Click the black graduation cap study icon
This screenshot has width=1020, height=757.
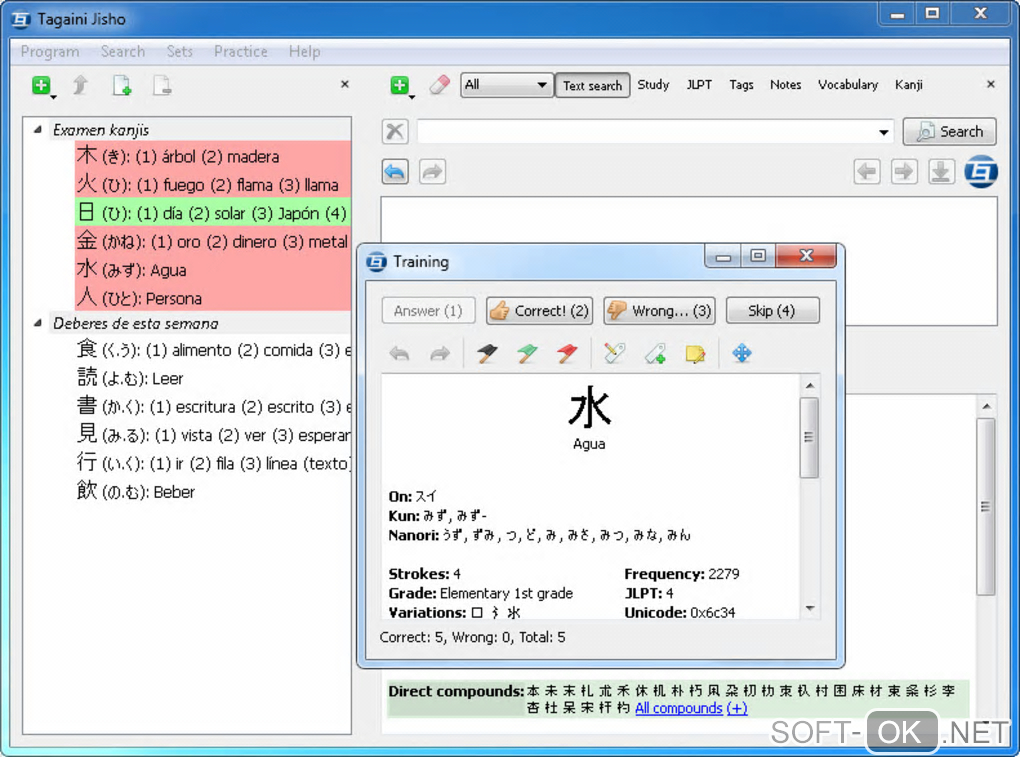click(487, 353)
